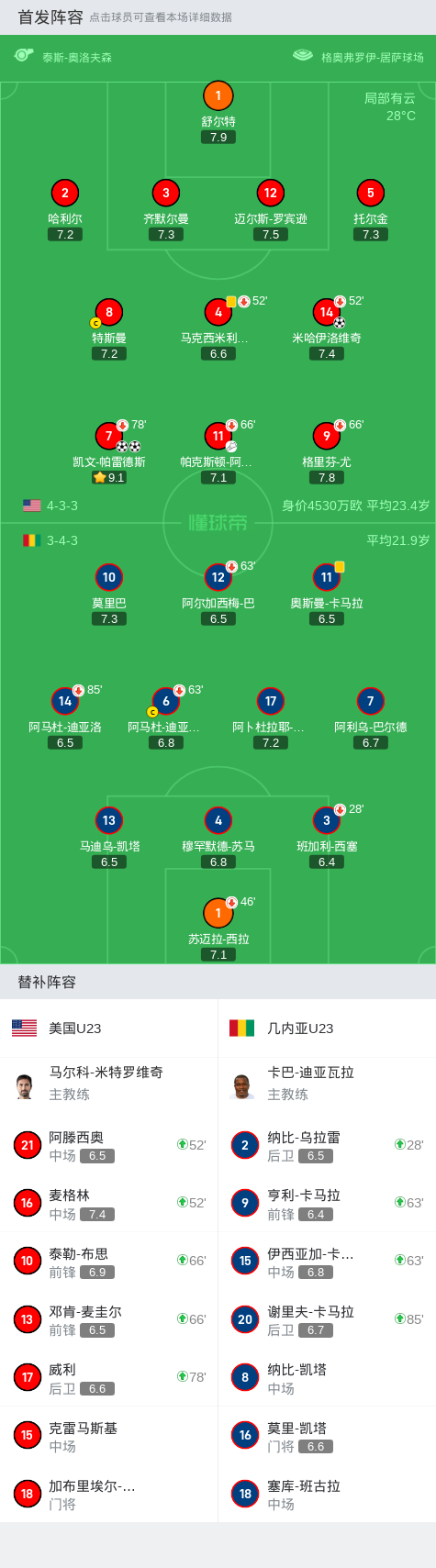Tap 凯文-帕雷德斯 number 7 player icon
The height and width of the screenshot is (1568, 436).
109,436
